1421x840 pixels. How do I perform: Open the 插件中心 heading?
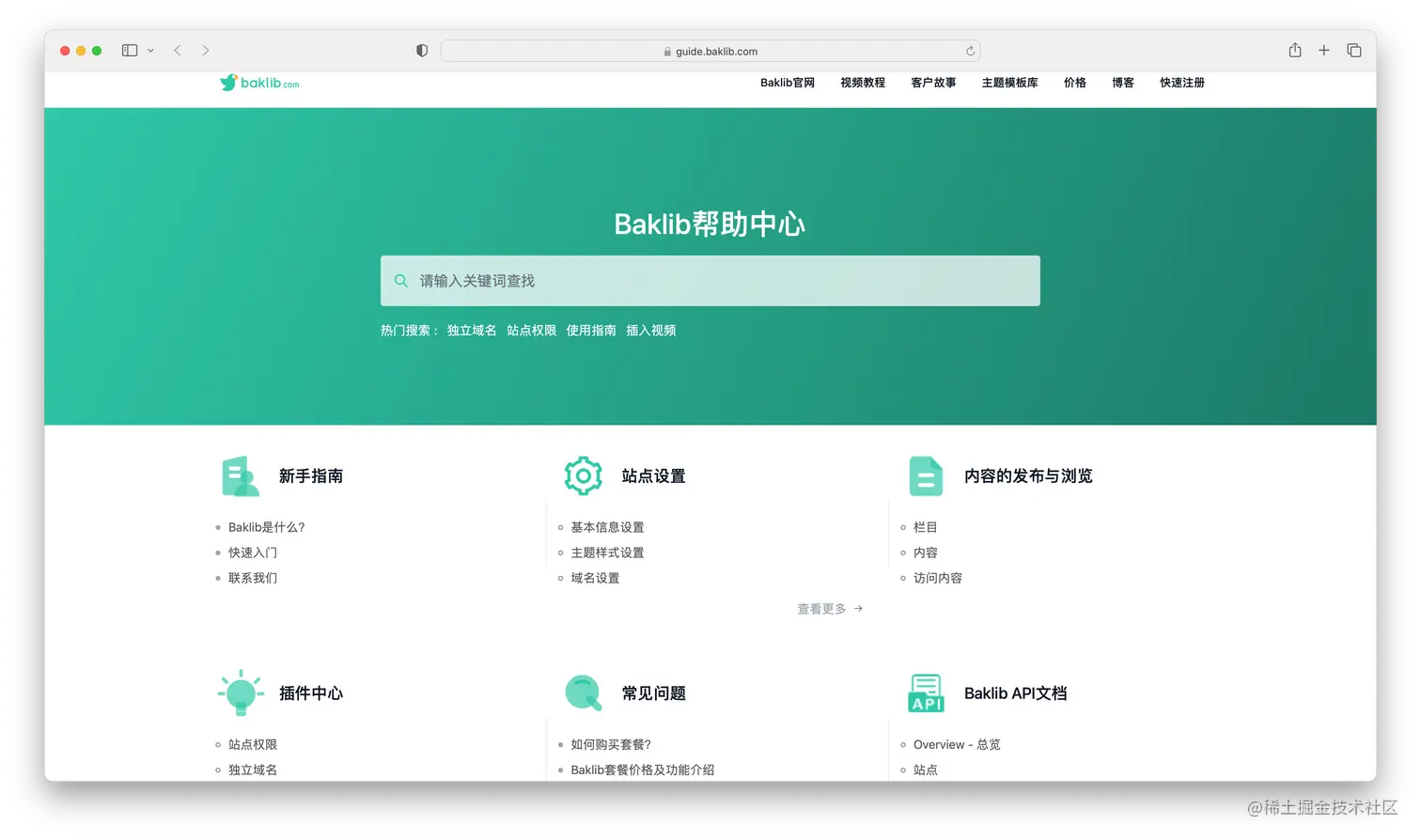(311, 693)
